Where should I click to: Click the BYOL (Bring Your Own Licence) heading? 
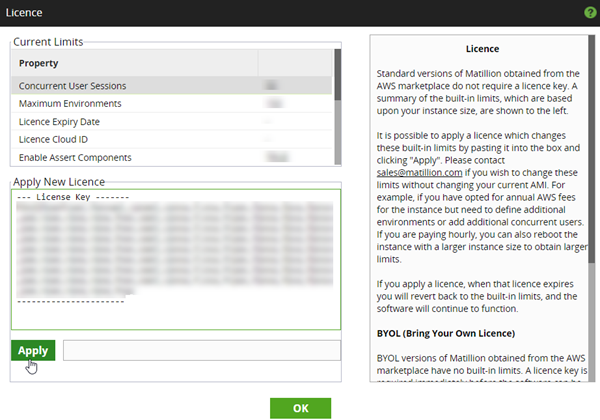click(x=446, y=333)
